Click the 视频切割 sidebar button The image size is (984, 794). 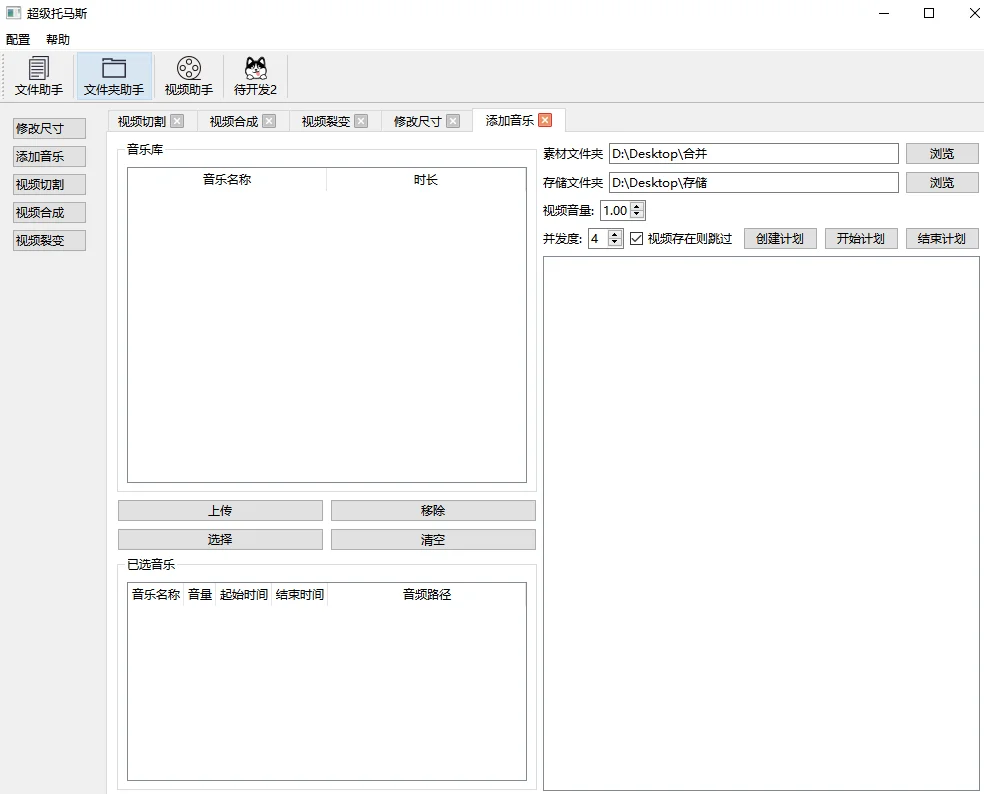click(50, 185)
